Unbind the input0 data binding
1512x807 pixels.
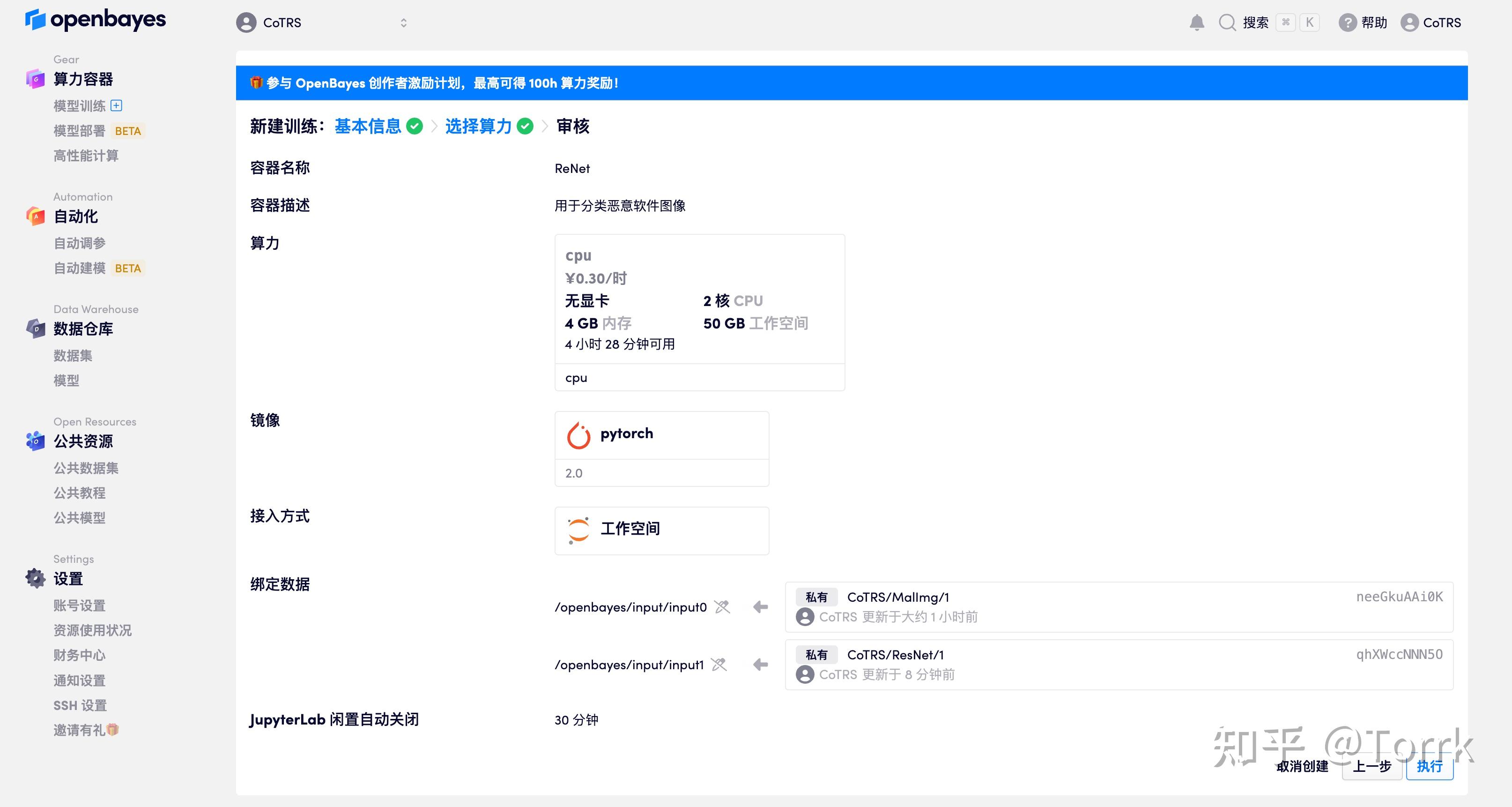[x=723, y=607]
